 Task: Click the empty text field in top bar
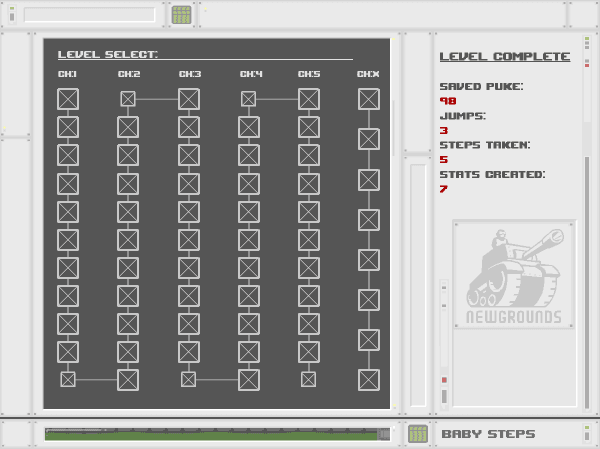(90, 15)
